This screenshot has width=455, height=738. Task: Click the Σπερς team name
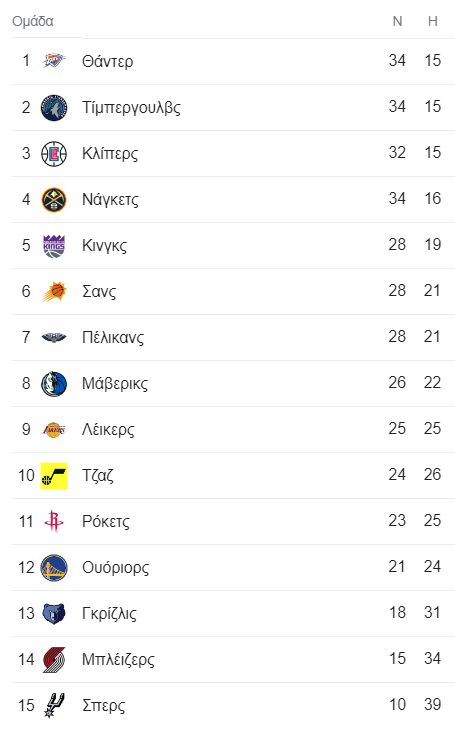click(104, 706)
